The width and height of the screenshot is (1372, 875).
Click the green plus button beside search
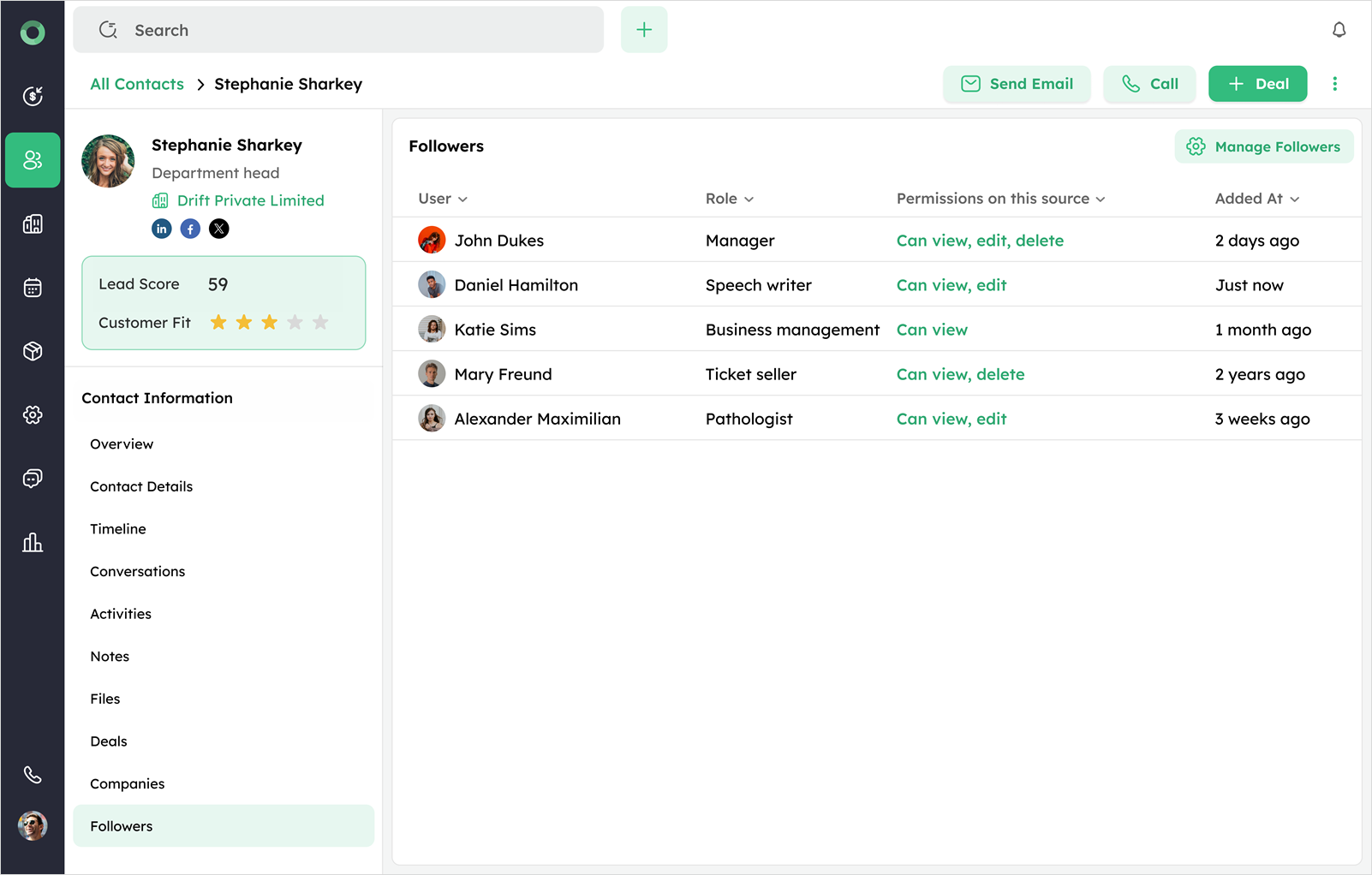tap(644, 30)
